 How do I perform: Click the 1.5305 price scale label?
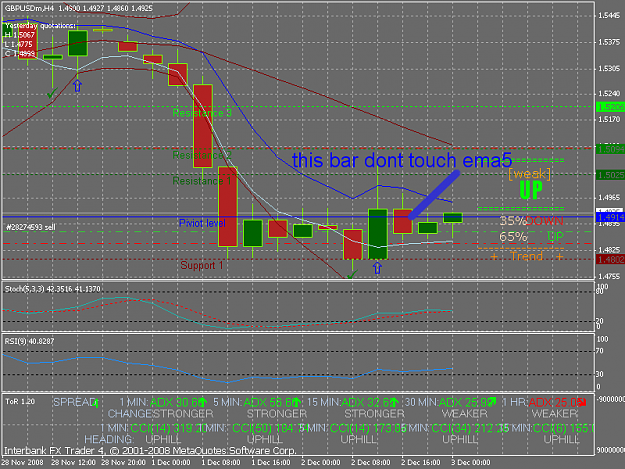click(609, 69)
